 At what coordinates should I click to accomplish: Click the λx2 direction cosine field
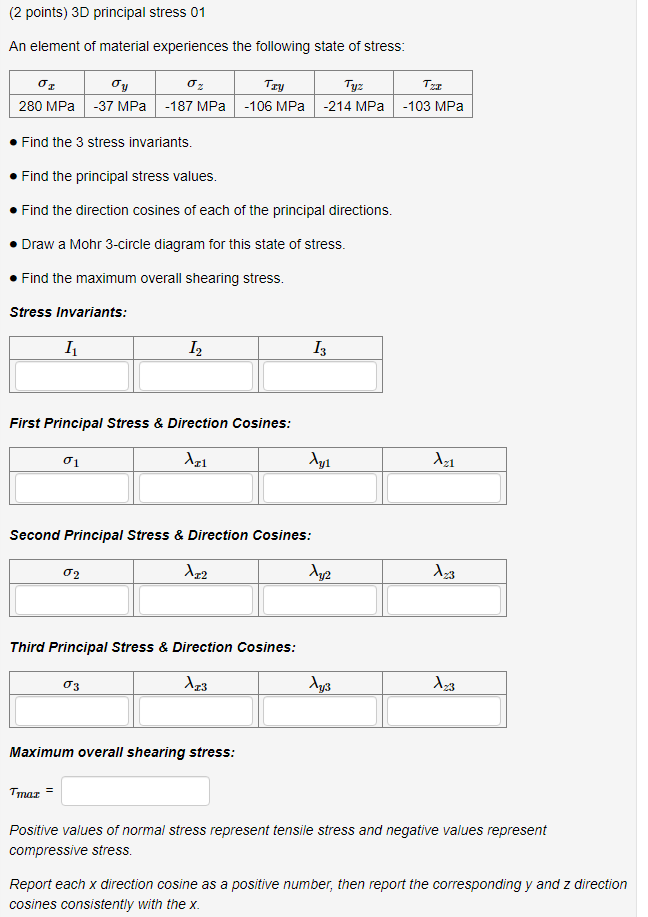(x=195, y=599)
